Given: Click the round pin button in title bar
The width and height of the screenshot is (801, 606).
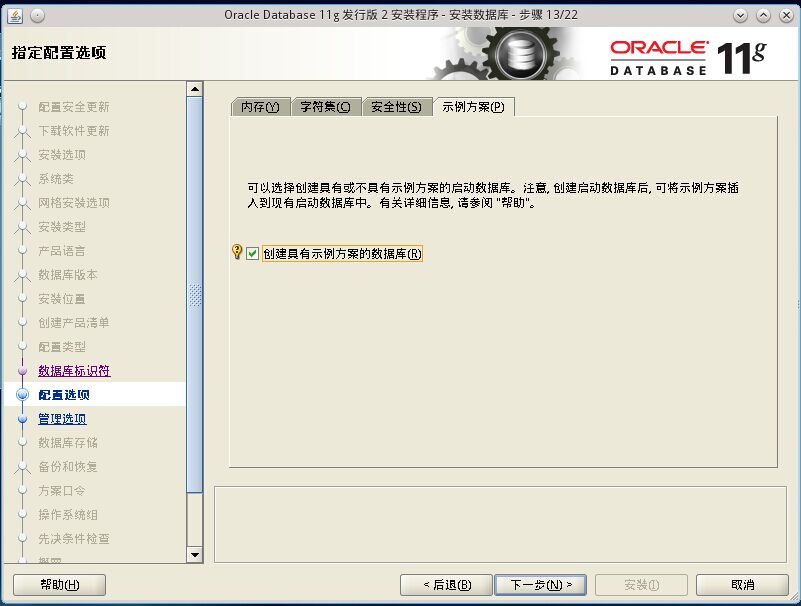Looking at the screenshot, I should tap(37, 15).
